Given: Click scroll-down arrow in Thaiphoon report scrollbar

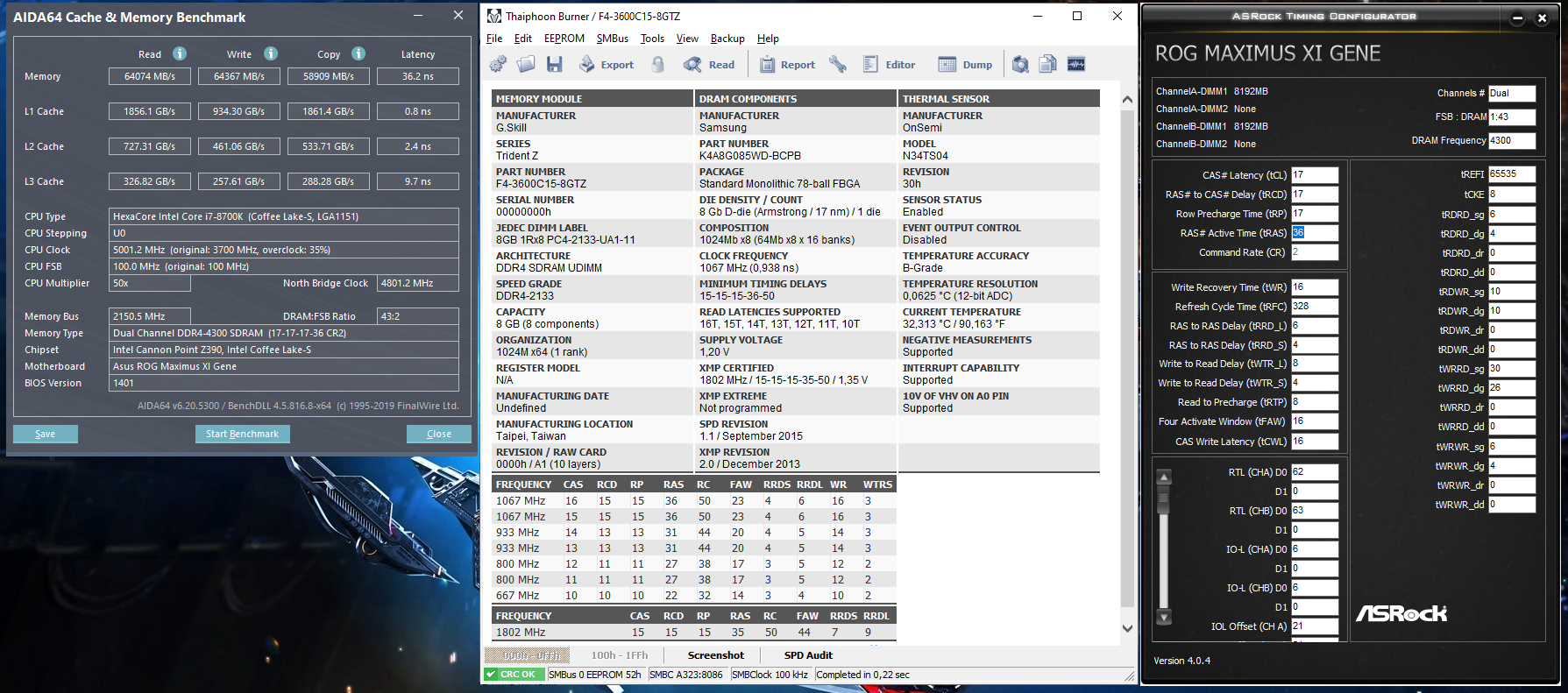Looking at the screenshot, I should coord(1127,628).
